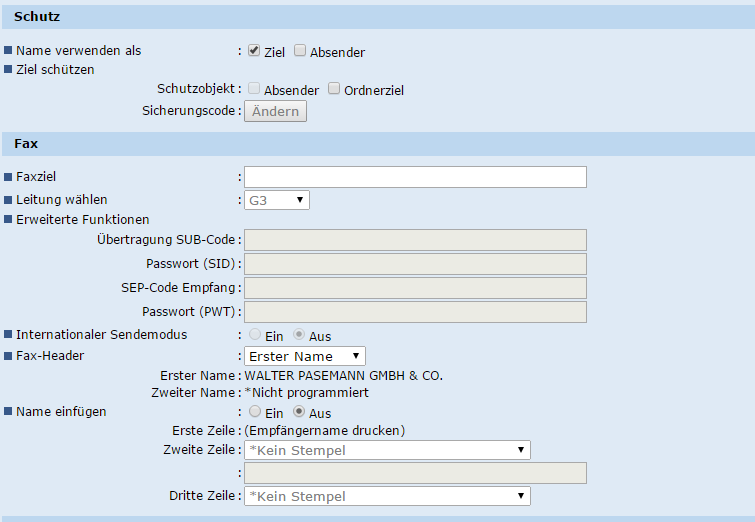Screen dimensions: 755x522
Task: Tick the Ordnerziel protection checkbox
Action: 334,89
